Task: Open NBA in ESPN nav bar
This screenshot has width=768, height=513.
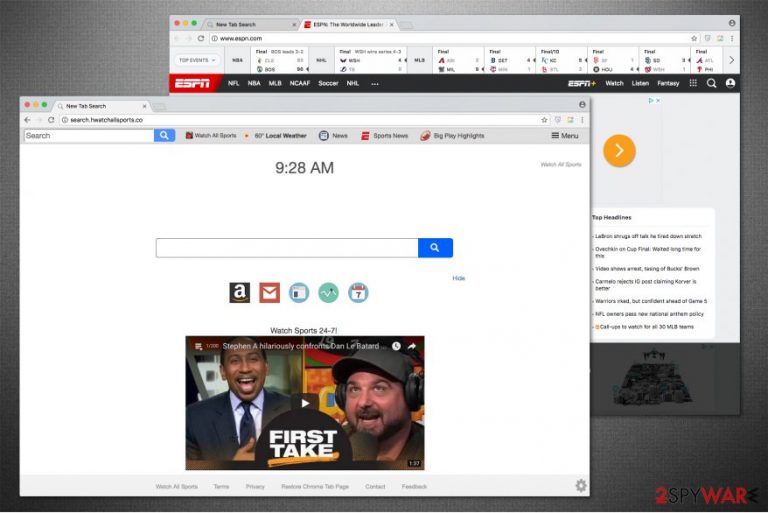Action: coord(254,84)
